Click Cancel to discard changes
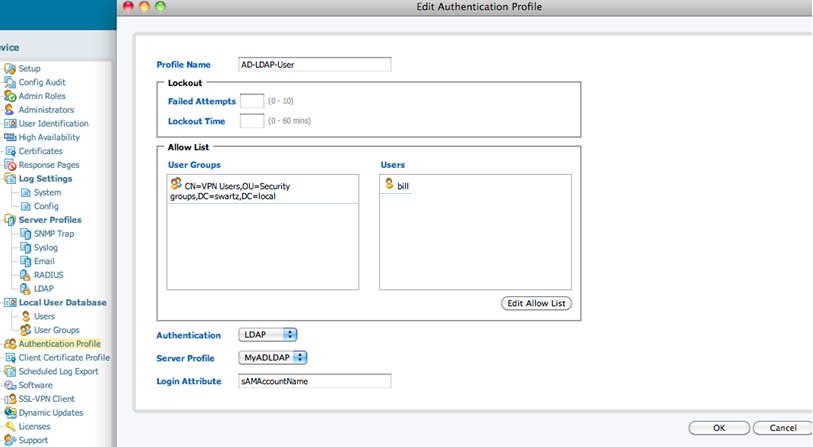The image size is (813, 447). [782, 428]
